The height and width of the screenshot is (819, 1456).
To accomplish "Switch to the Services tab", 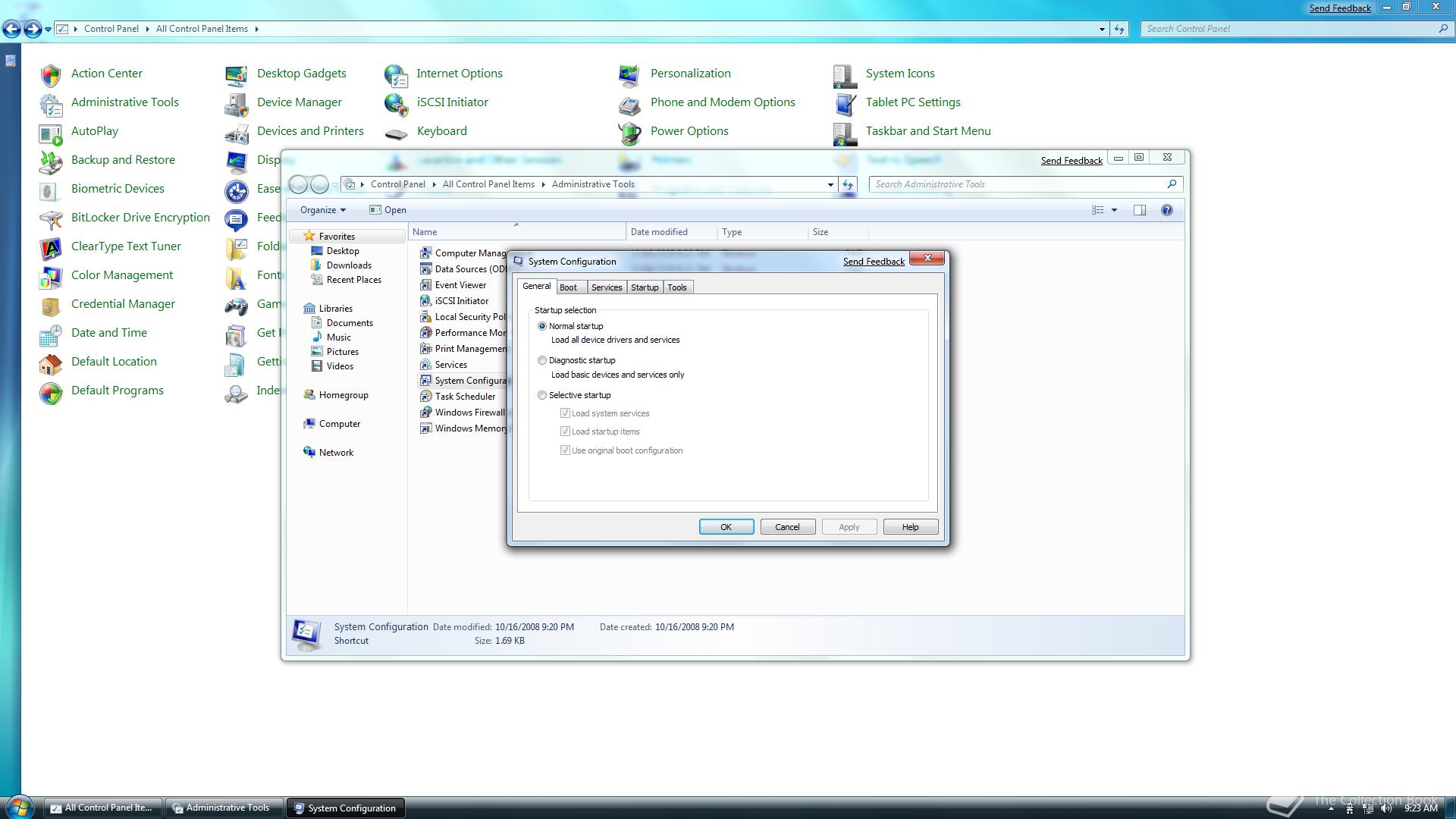I will [x=607, y=287].
